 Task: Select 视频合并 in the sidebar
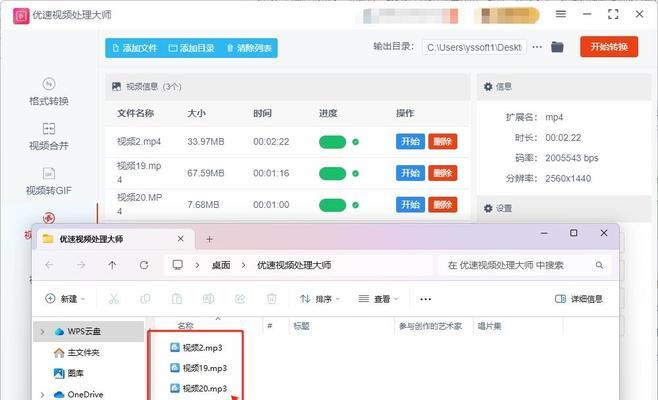click(x=49, y=136)
